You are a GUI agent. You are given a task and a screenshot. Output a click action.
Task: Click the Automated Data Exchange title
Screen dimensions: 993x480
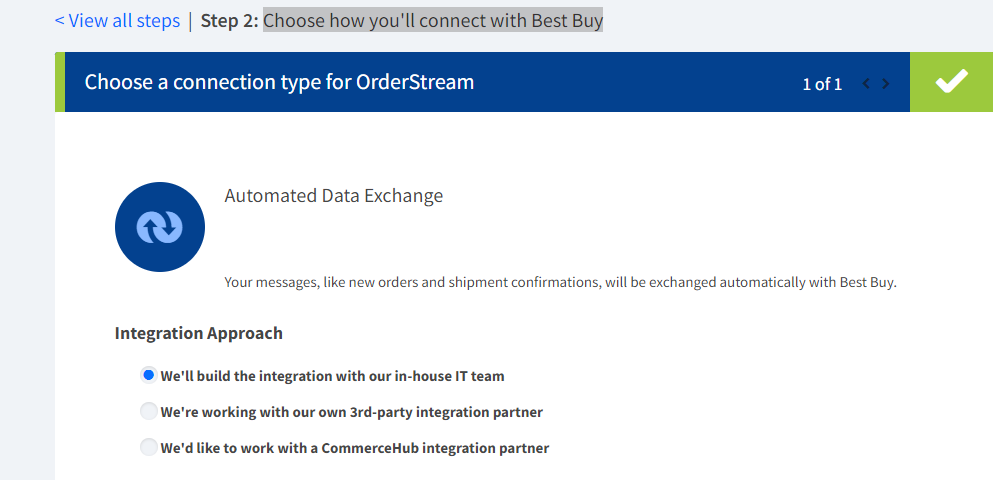[x=333, y=196]
